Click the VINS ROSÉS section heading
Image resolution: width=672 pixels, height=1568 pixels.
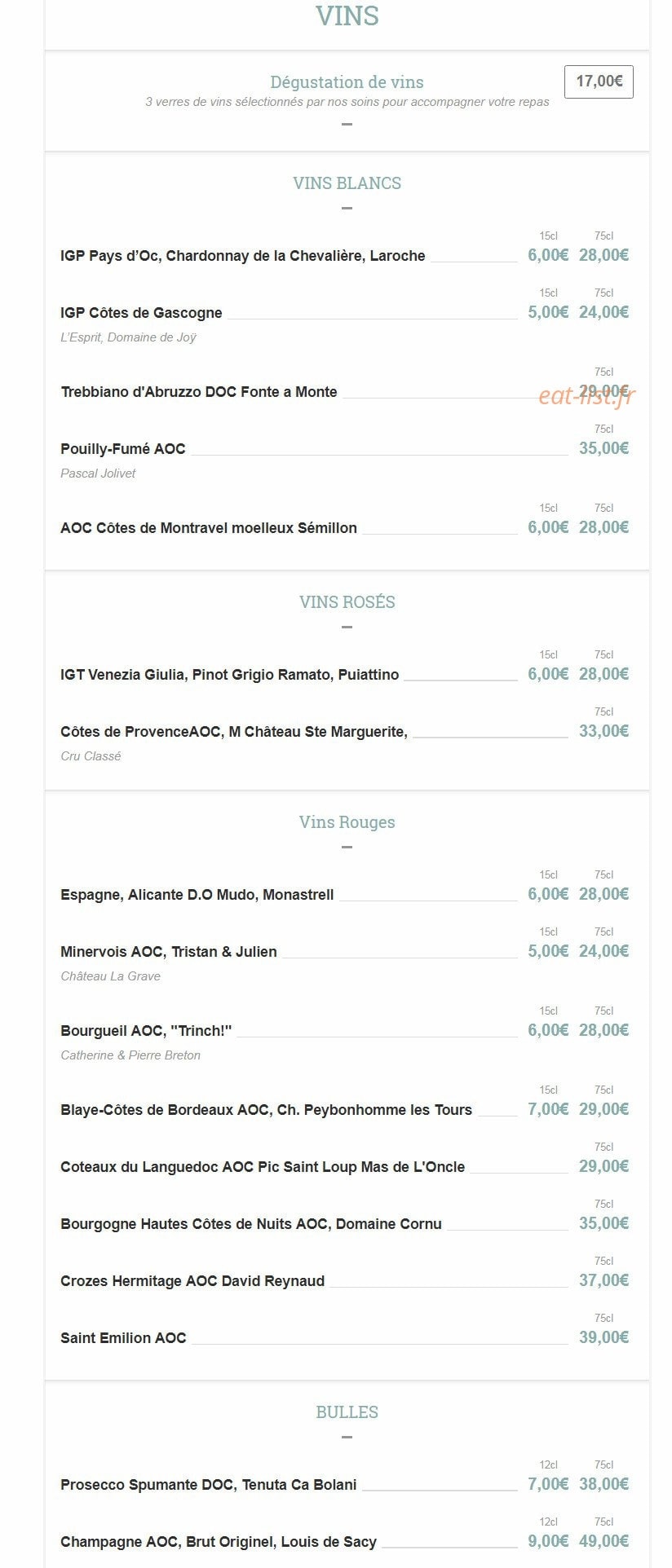pyautogui.click(x=347, y=602)
